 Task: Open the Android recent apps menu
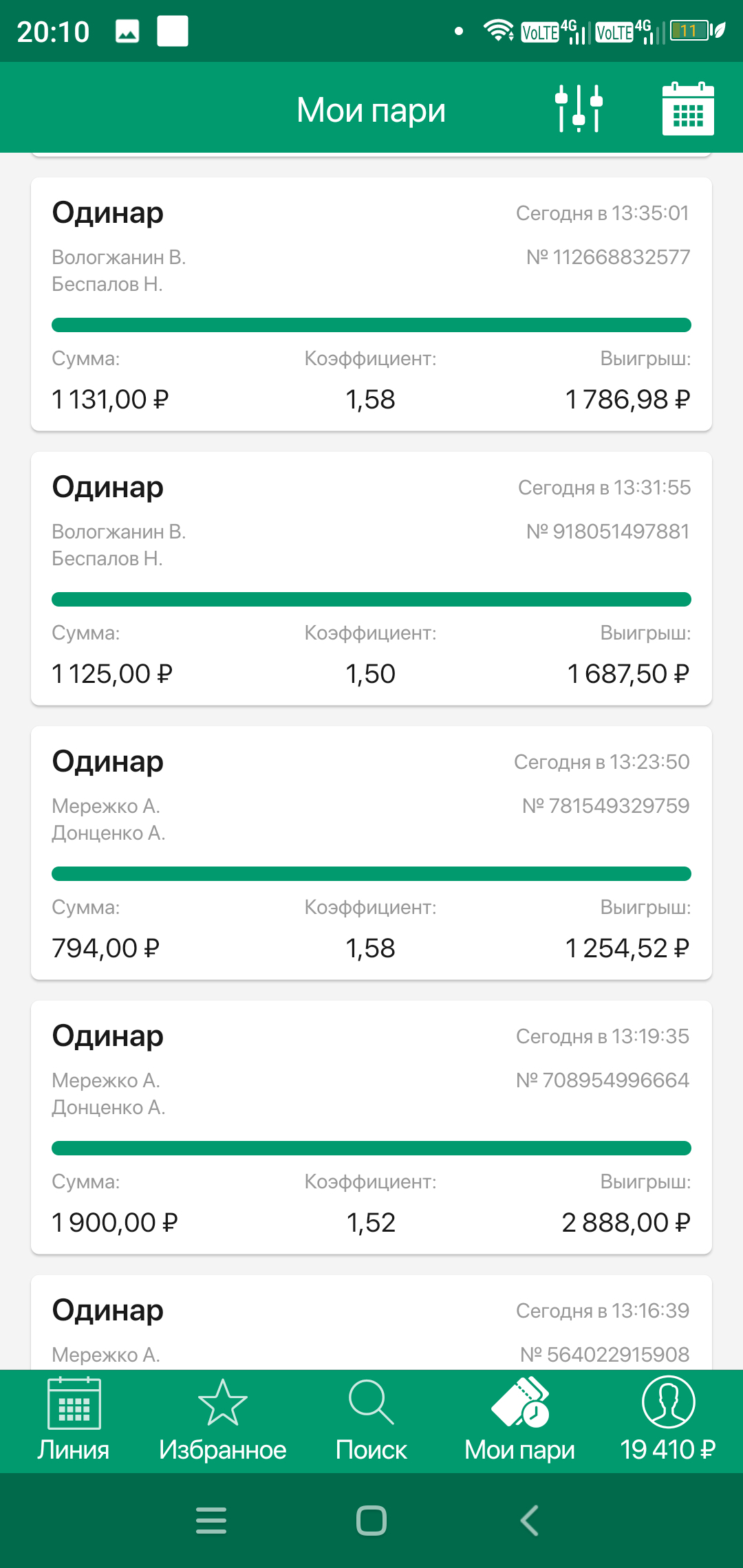(211, 1520)
